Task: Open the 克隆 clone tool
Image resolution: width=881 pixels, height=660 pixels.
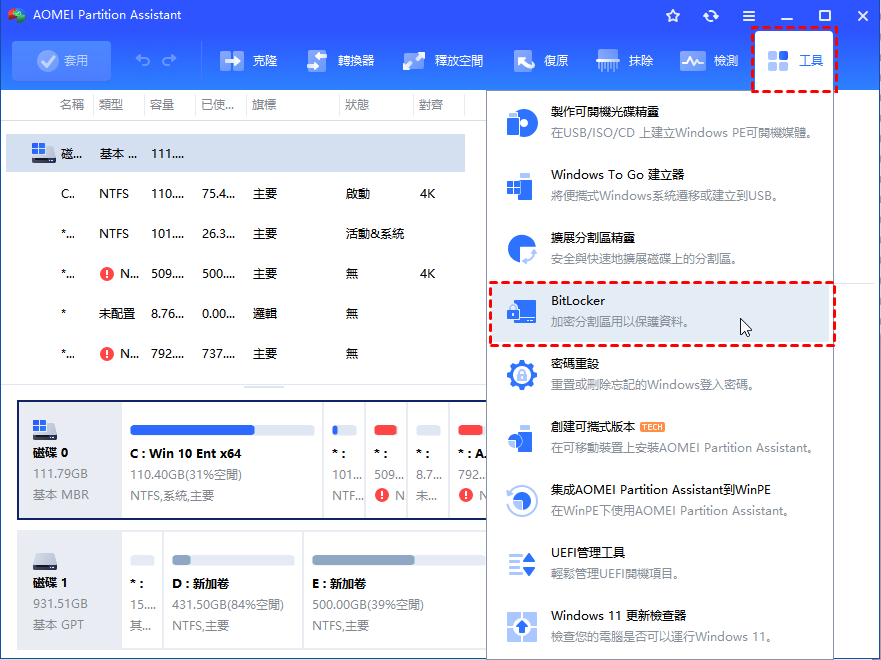Action: tap(248, 61)
